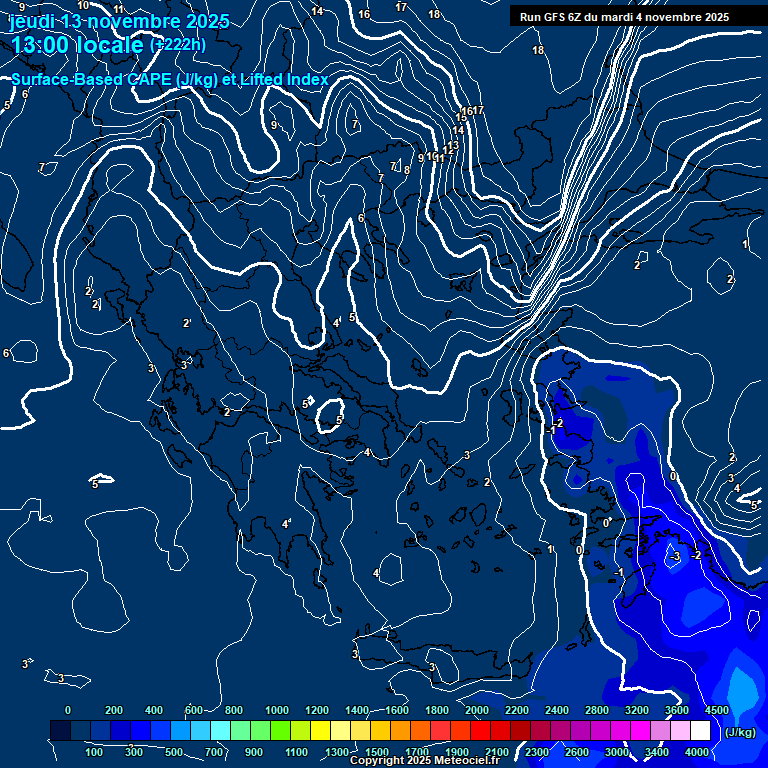This screenshot has height=768, width=768.
Task: Click the '500' legend value
Action: pyautogui.click(x=174, y=752)
